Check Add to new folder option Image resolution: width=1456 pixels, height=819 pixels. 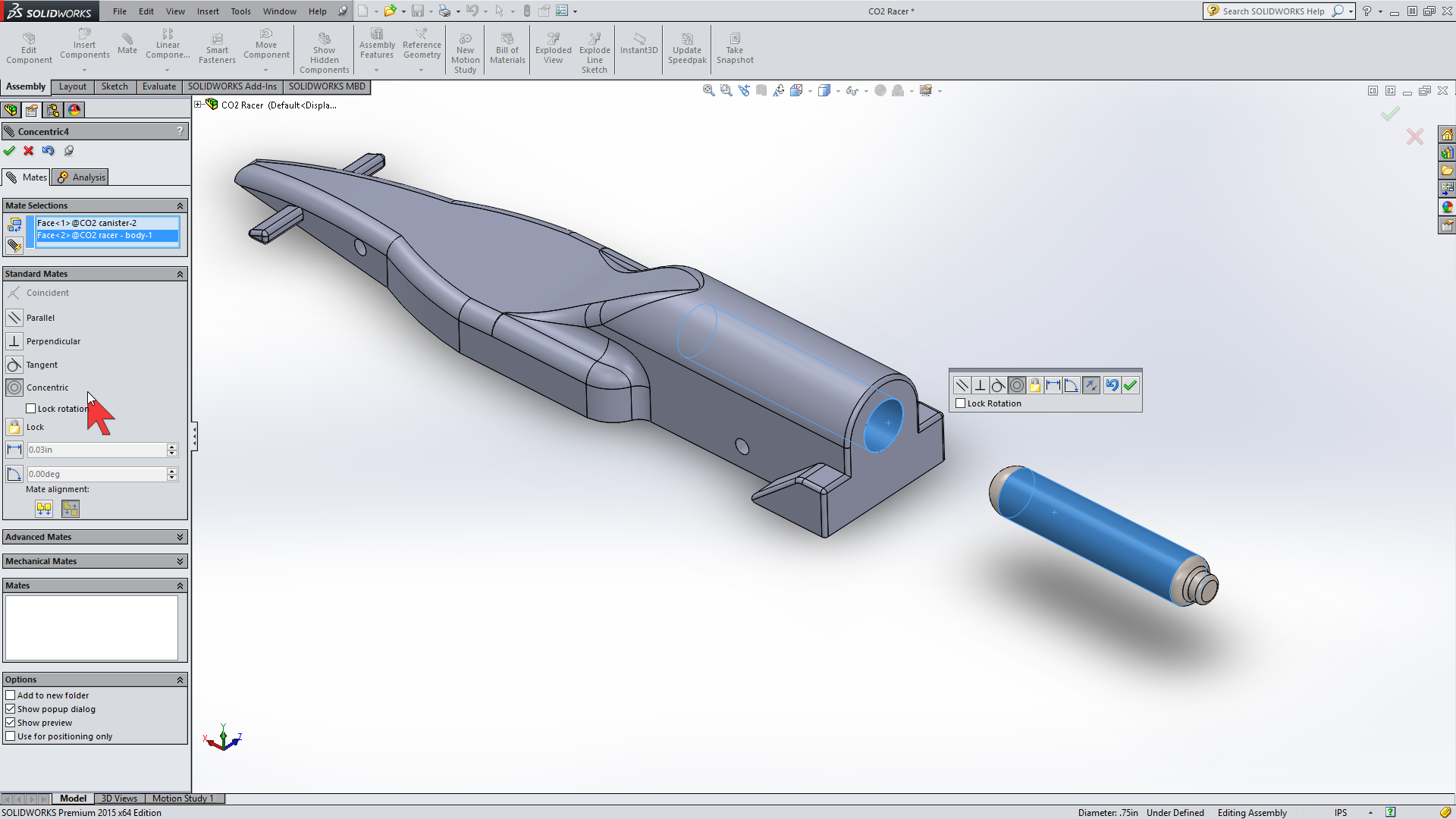11,695
